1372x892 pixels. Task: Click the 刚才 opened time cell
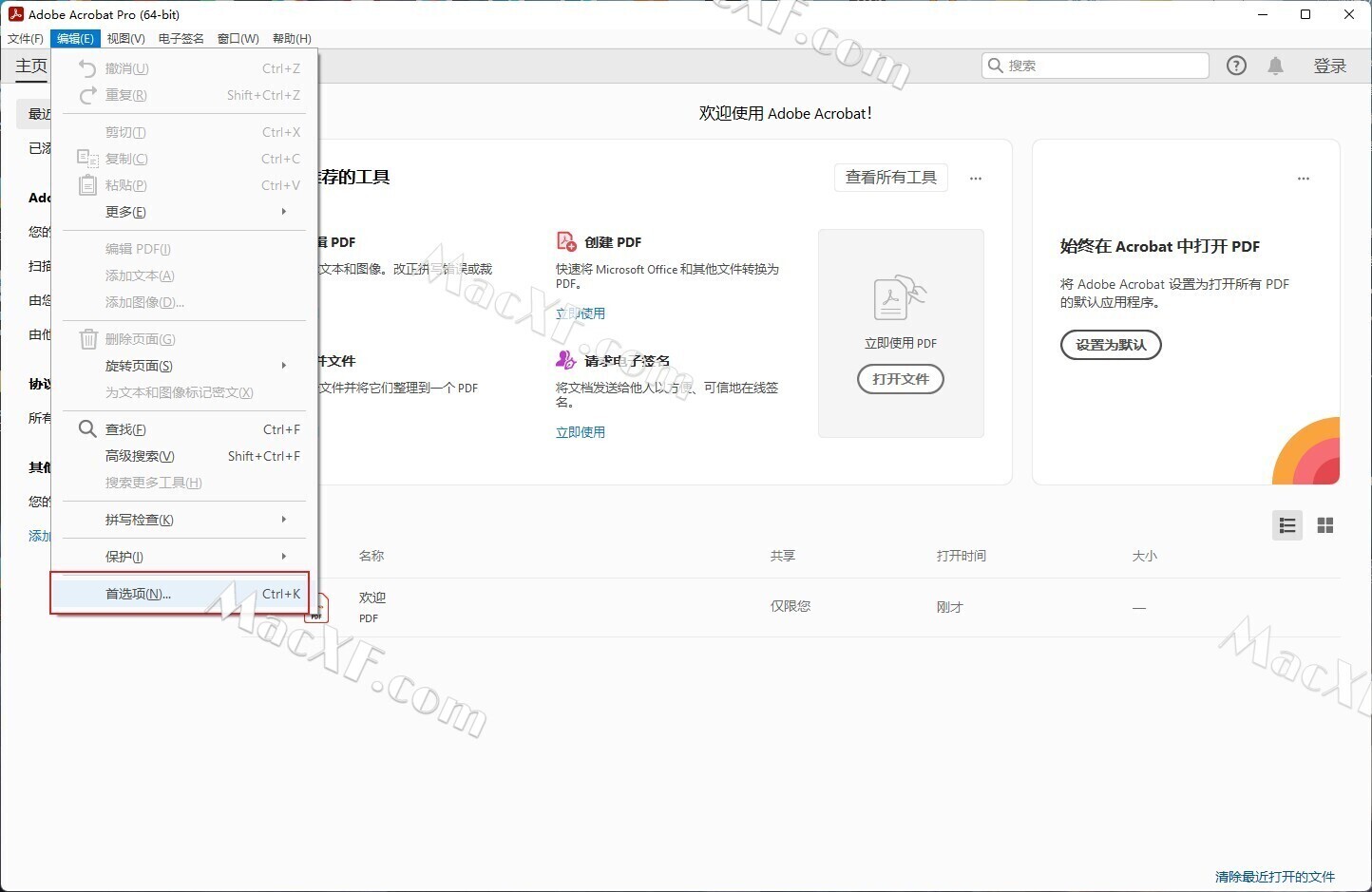[950, 607]
